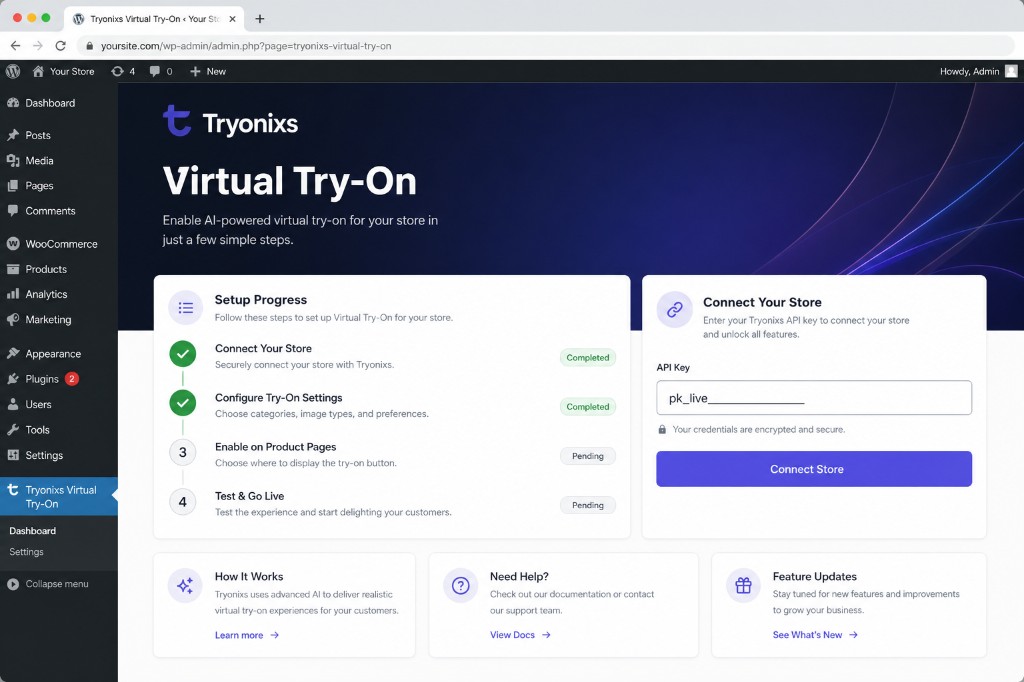Image resolution: width=1024 pixels, height=682 pixels.
Task: Click the green checkmark for Connect Your Store
Action: point(183,354)
